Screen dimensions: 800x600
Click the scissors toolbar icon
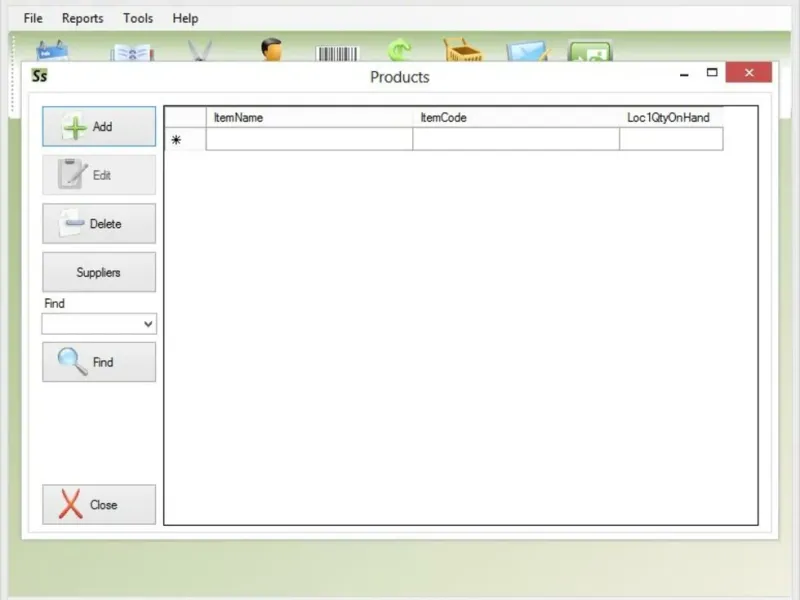(x=199, y=51)
